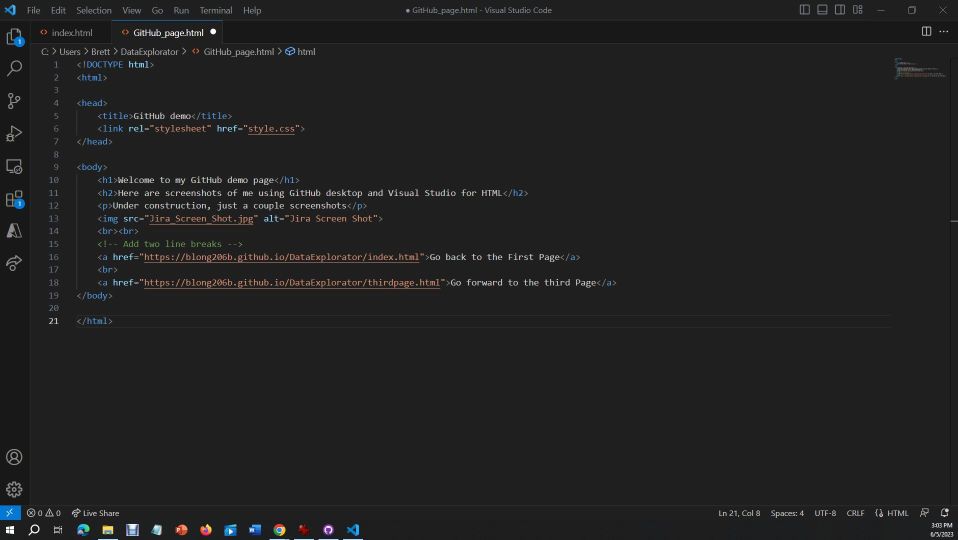Screen dimensions: 958x540
Task: Click the DataExplorator breadcrumb segment
Action: coord(149,52)
